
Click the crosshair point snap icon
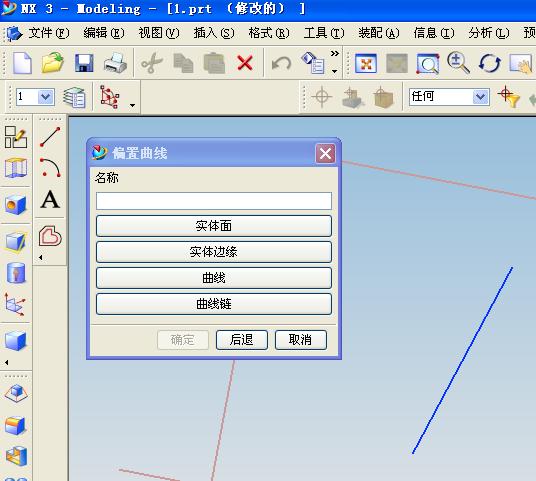pos(321,97)
